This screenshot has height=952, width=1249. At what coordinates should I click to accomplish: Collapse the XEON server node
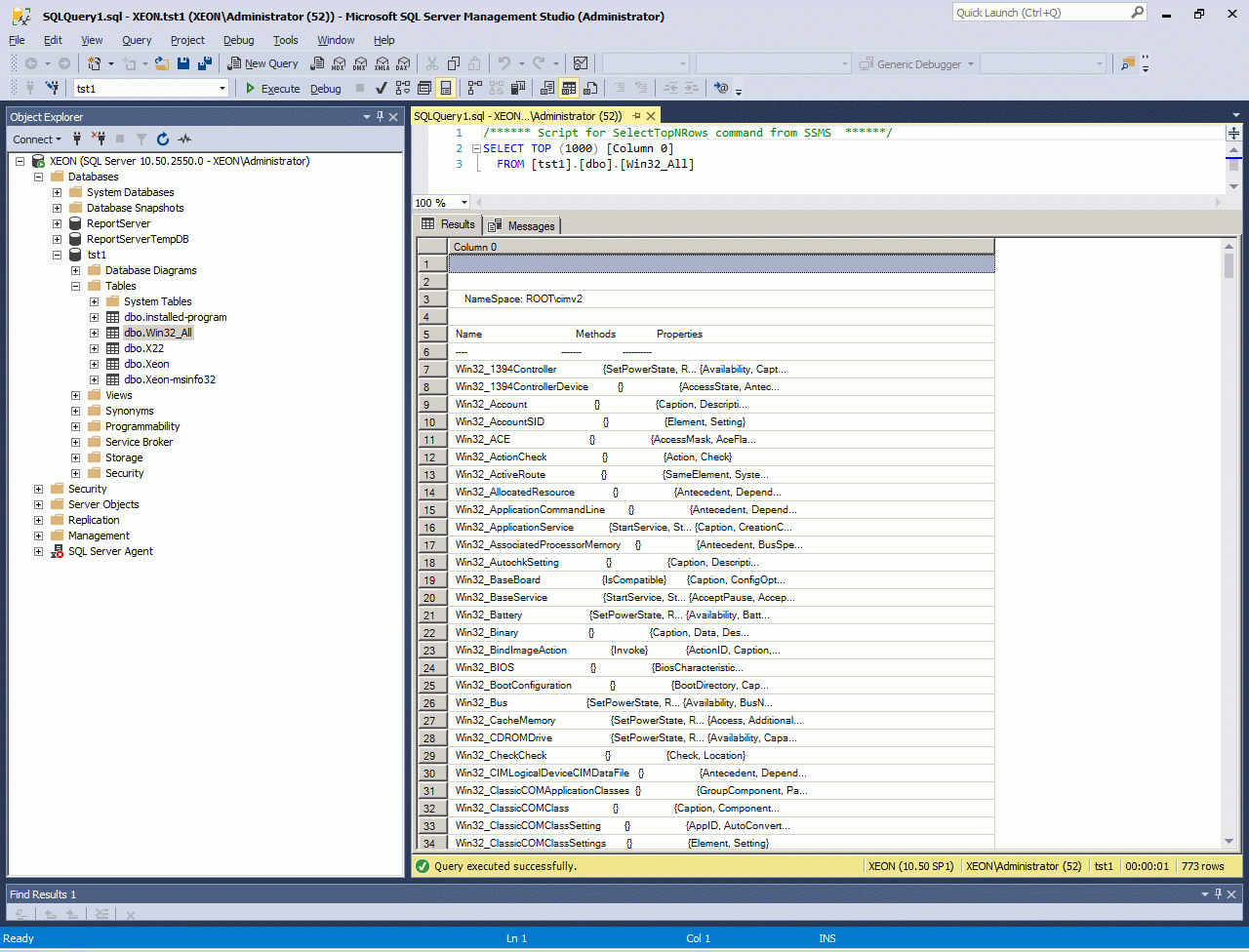click(x=20, y=161)
